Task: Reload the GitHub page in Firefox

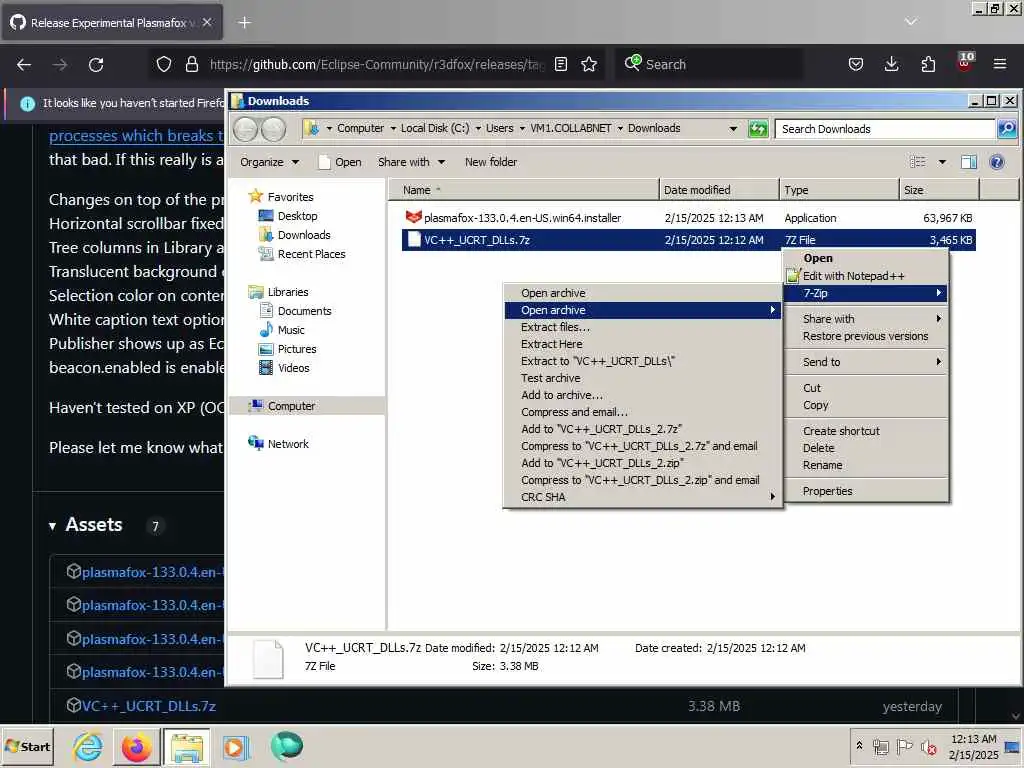Action: 96,65
